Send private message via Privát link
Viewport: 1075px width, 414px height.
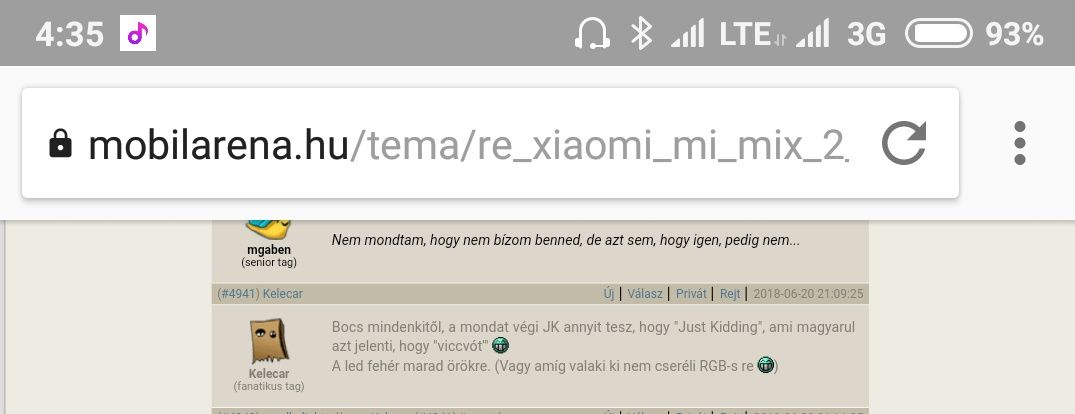[x=691, y=294]
